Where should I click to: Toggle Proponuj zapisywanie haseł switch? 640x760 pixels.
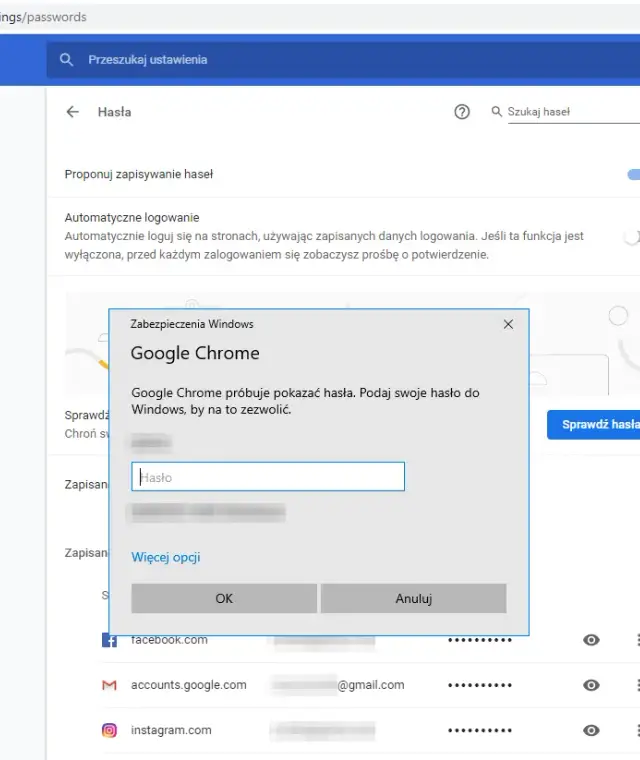[634, 174]
